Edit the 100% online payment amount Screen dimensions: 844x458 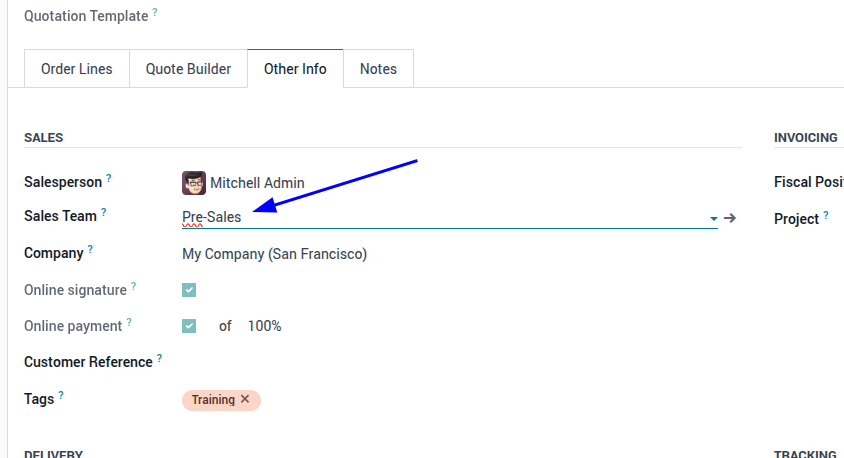click(x=264, y=326)
